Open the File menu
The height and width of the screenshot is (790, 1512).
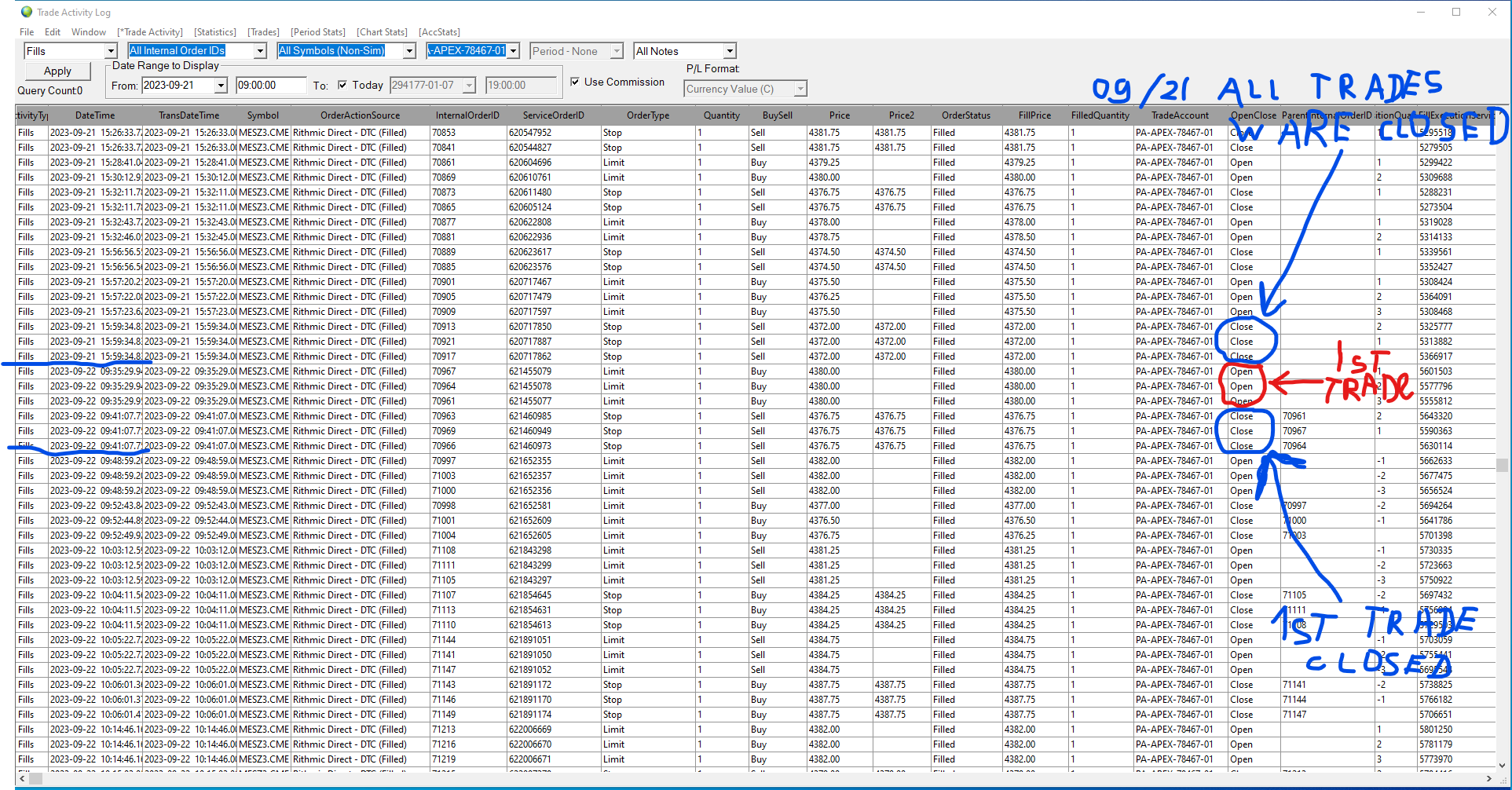coord(27,32)
